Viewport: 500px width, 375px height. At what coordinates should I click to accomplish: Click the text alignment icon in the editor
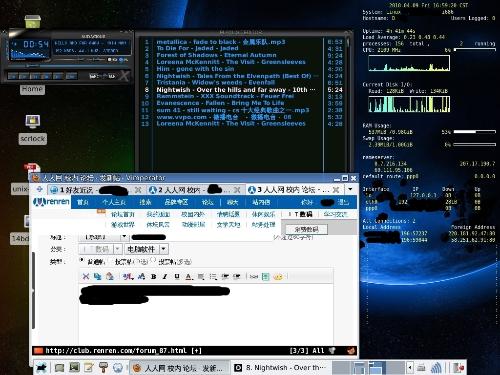tap(201, 276)
